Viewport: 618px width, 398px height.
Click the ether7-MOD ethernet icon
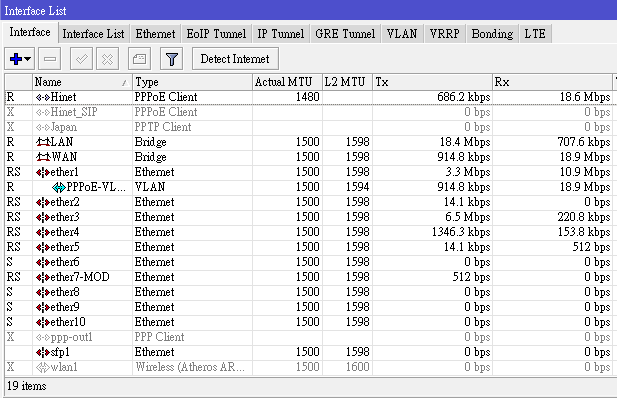tap(43, 277)
